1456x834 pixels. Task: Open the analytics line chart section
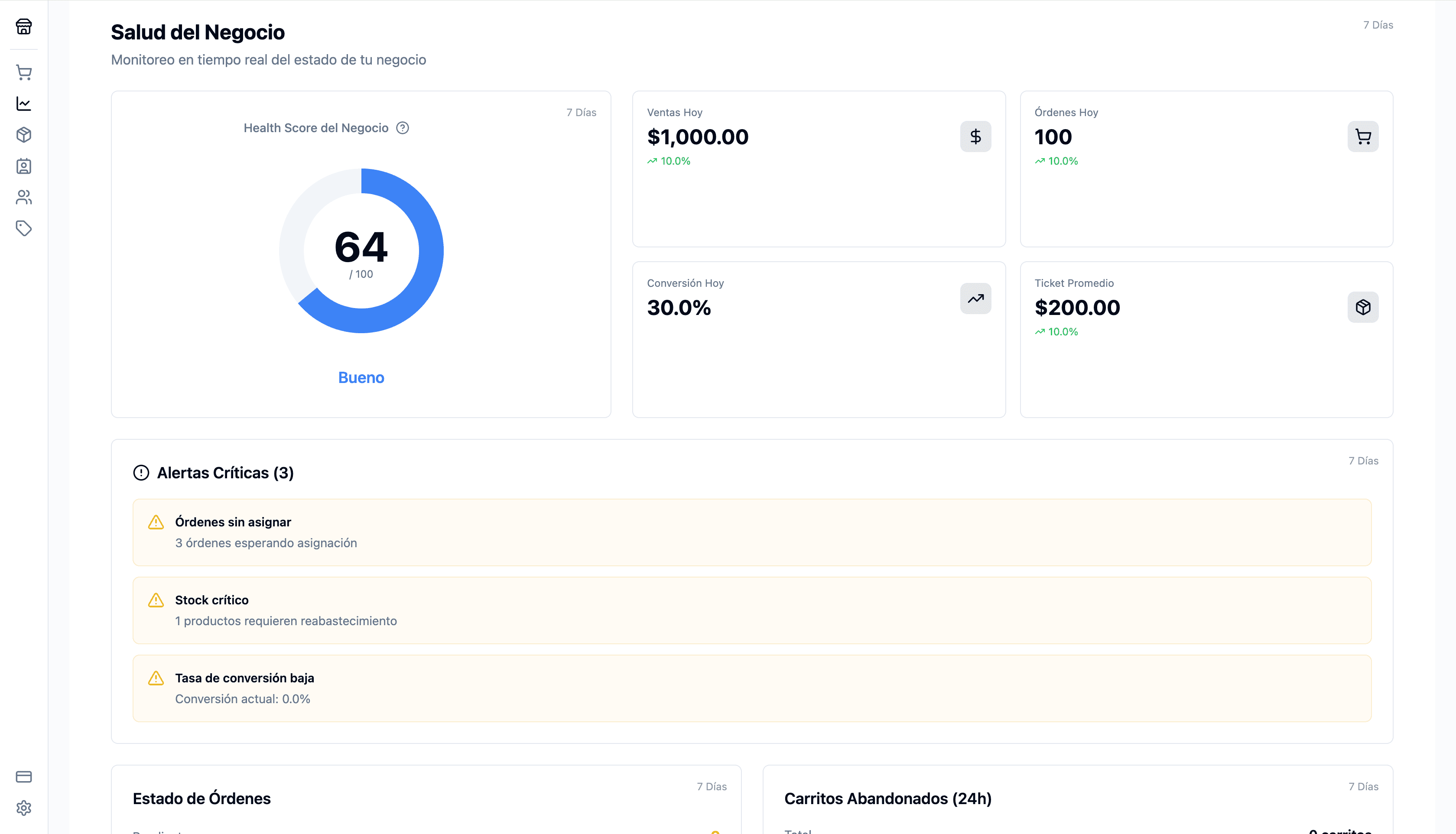(23, 104)
